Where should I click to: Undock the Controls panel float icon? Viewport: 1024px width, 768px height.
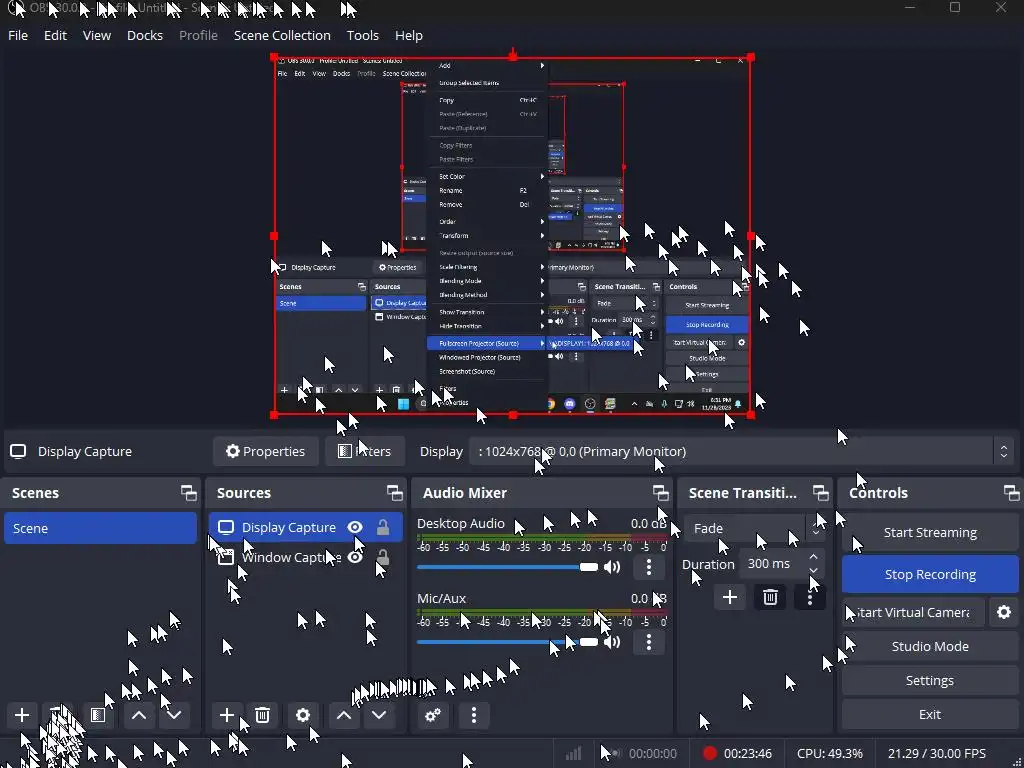1011,493
